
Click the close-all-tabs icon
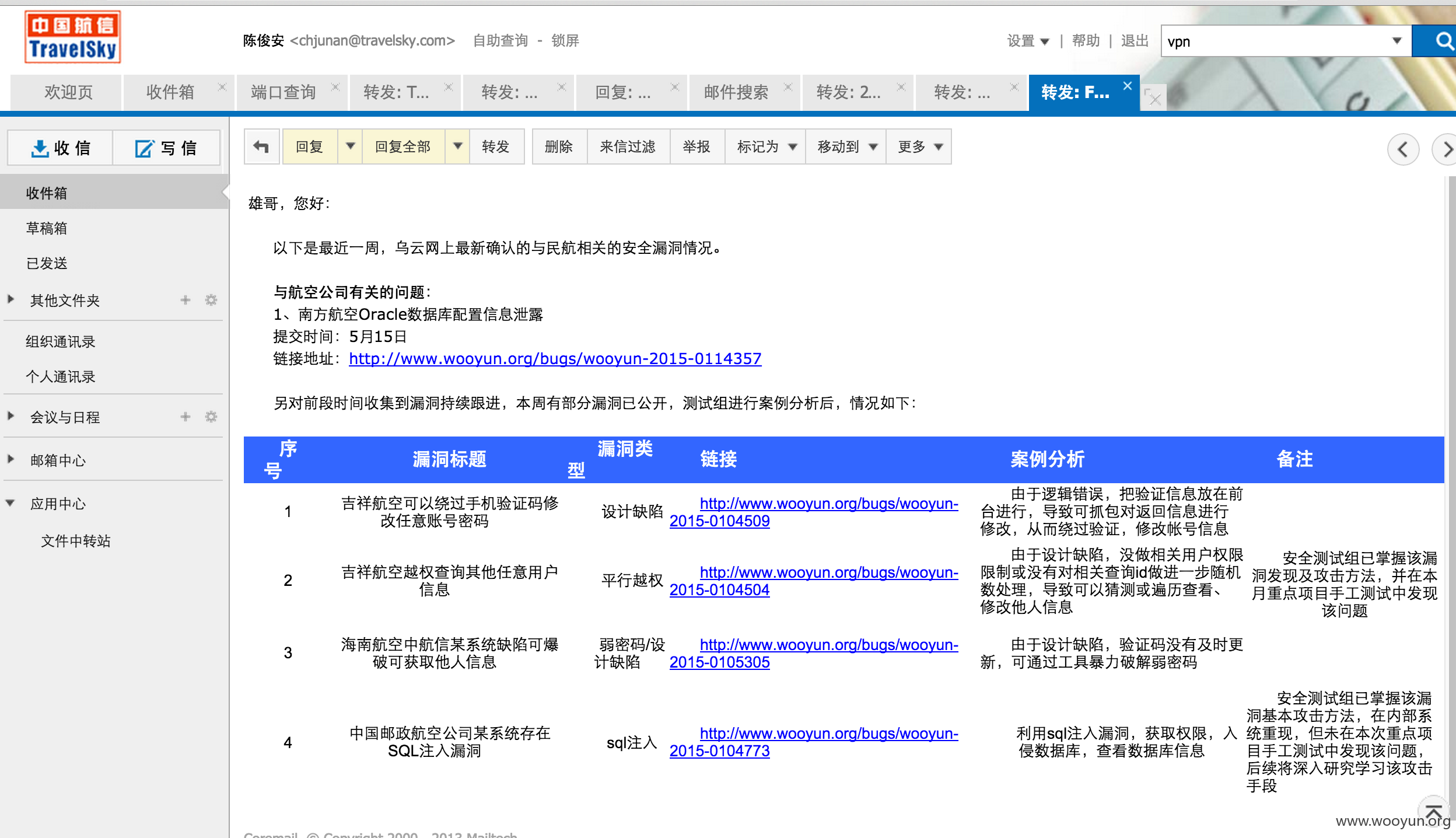tap(1153, 97)
